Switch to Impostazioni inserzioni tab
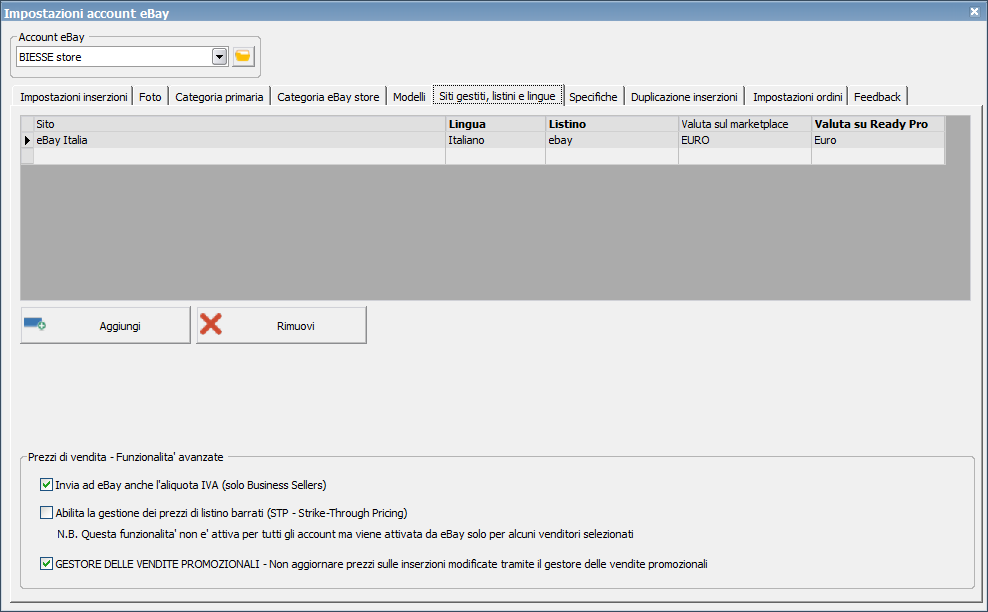 pyautogui.click(x=74, y=96)
